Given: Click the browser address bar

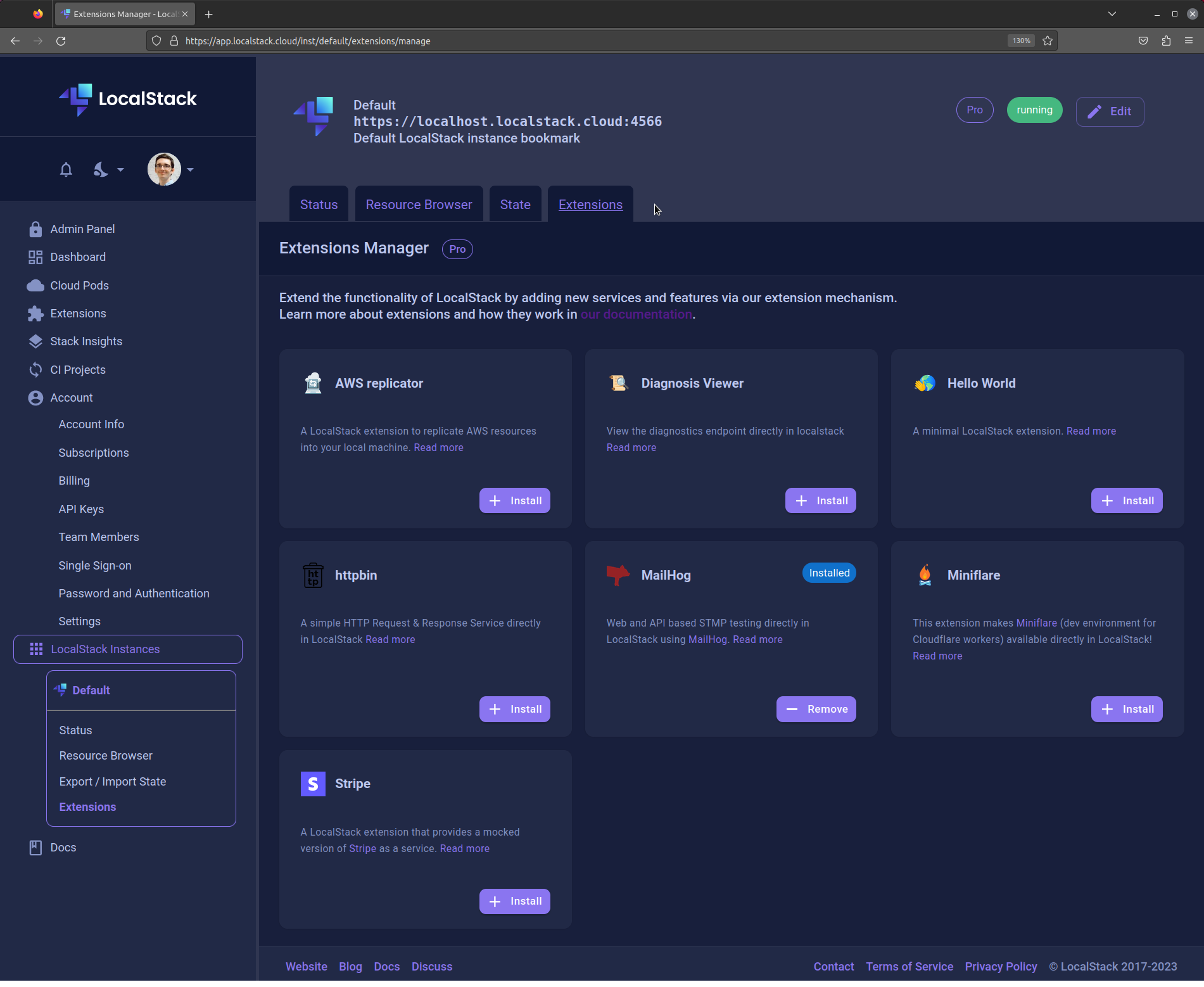Looking at the screenshot, I should [x=443, y=41].
